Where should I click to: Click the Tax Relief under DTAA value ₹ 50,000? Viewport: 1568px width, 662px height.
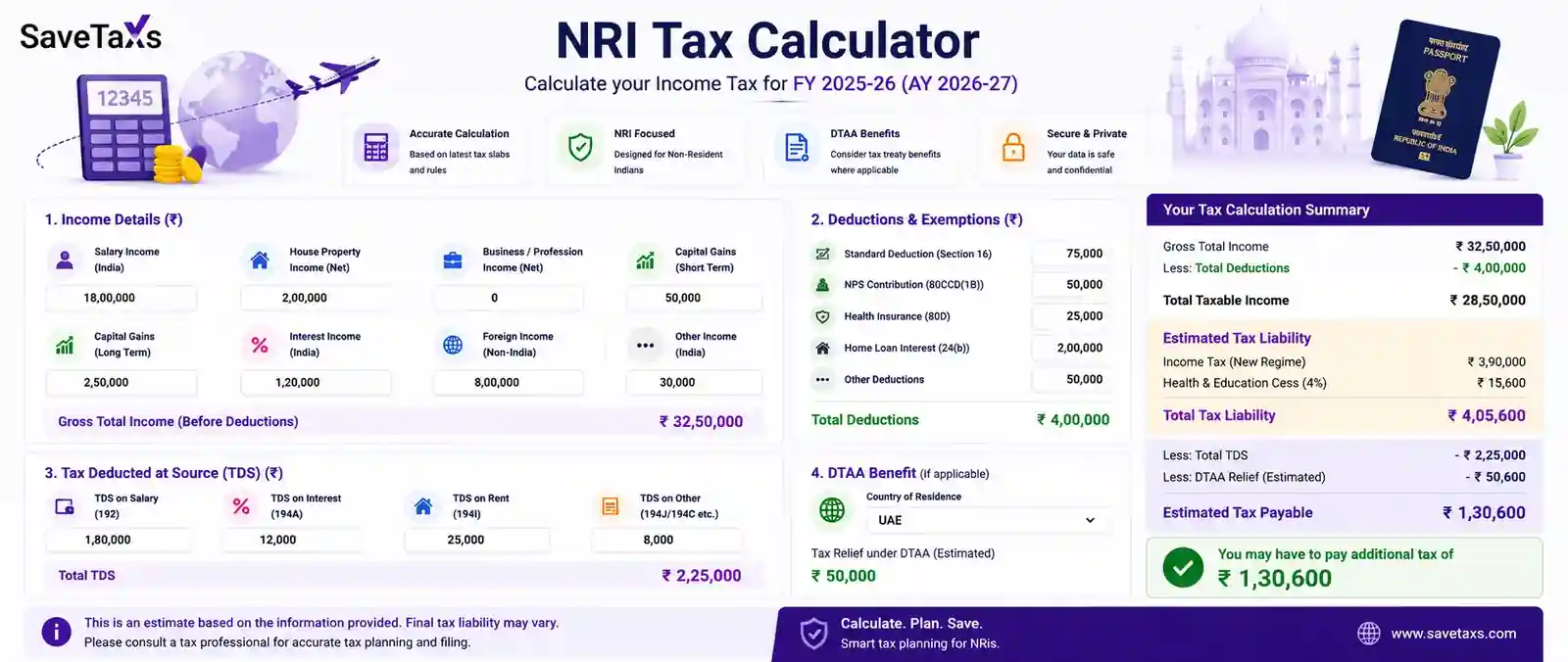[x=843, y=576]
